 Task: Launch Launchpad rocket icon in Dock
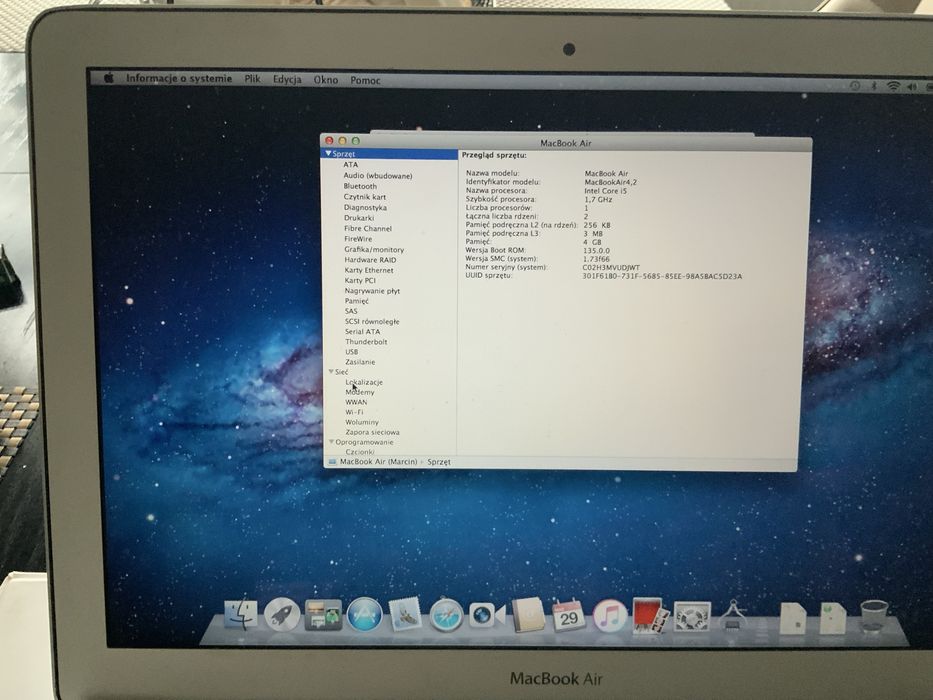tap(282, 614)
